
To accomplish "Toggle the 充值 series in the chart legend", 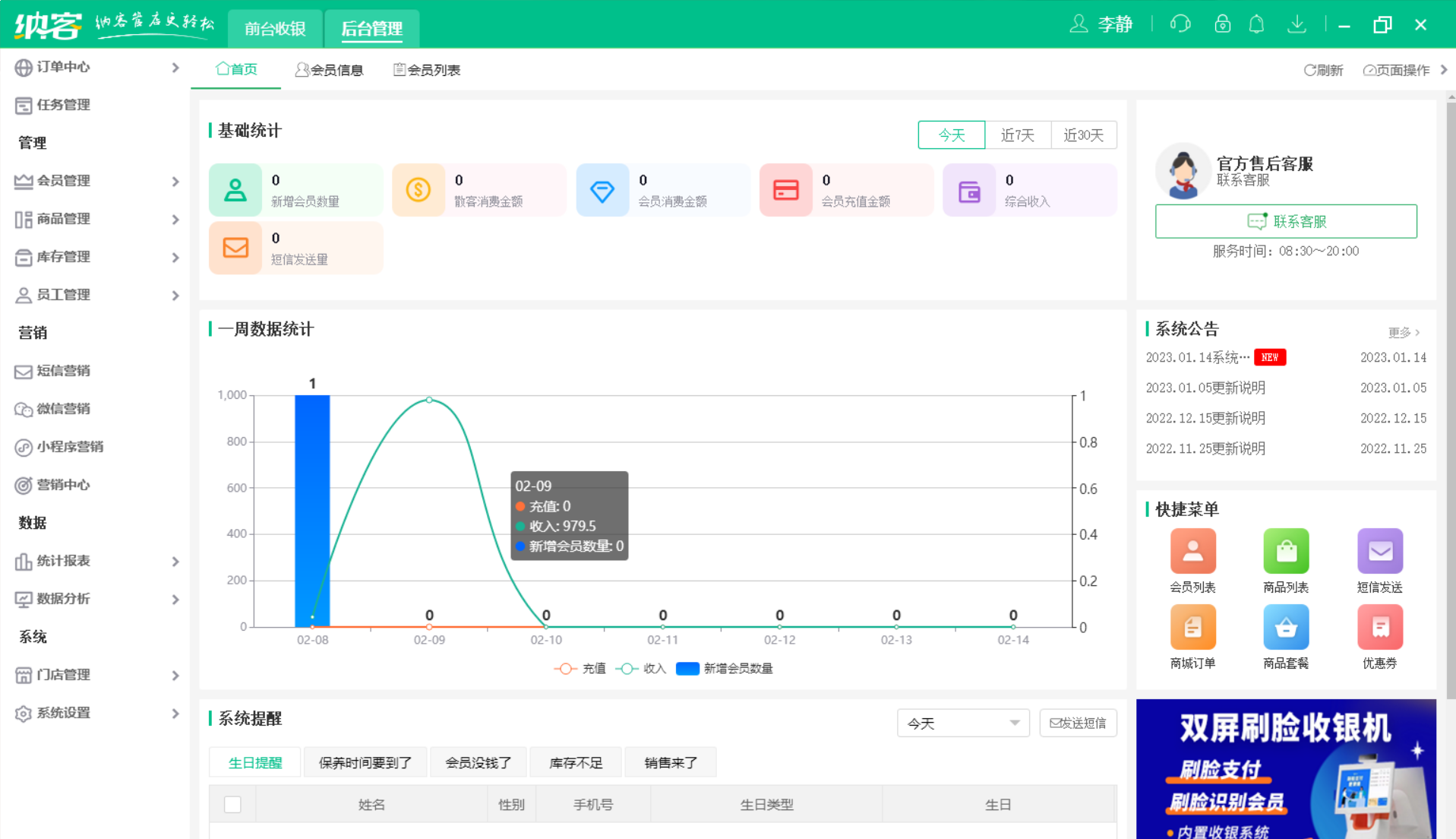I will (x=580, y=668).
